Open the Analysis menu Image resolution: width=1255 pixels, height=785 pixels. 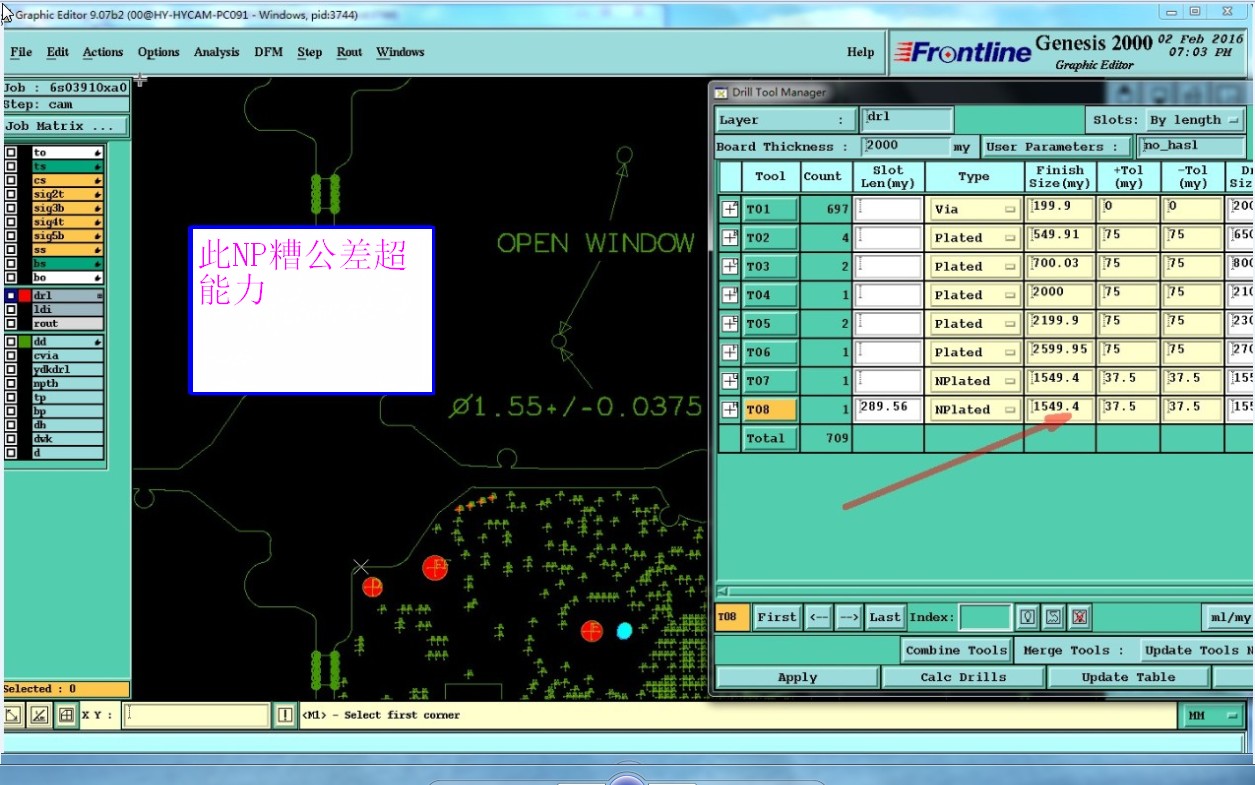pyautogui.click(x=217, y=52)
